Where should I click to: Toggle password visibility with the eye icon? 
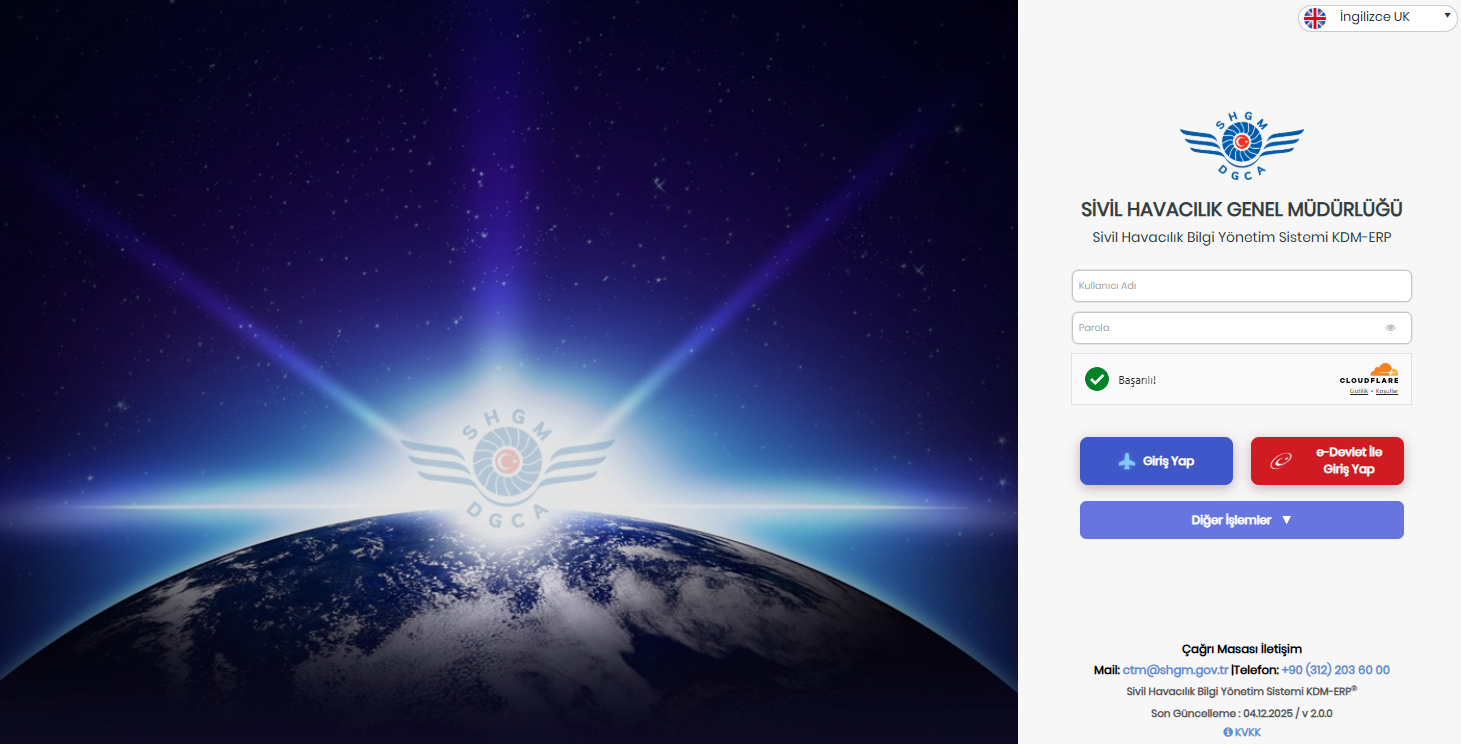[x=1390, y=328]
